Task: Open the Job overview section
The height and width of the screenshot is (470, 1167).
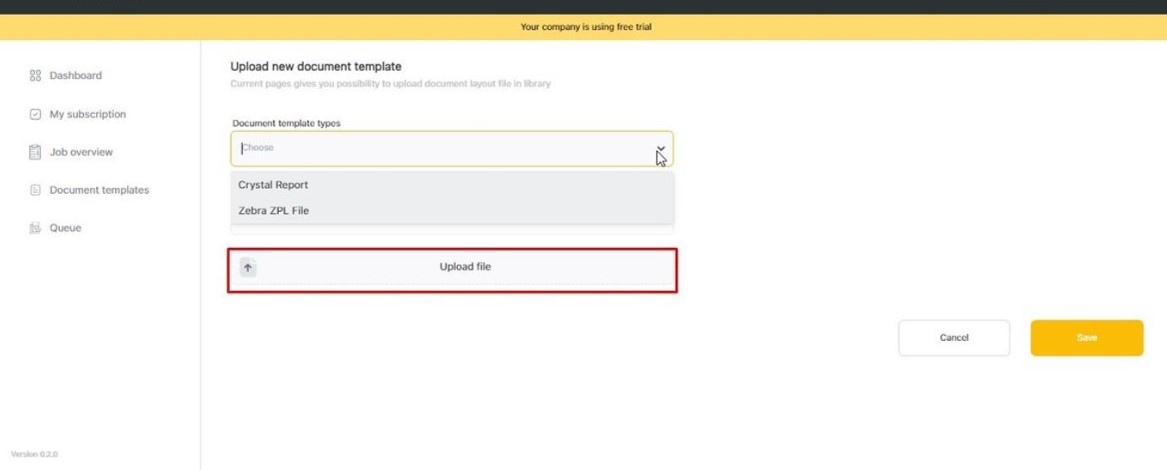Action: coord(81,153)
